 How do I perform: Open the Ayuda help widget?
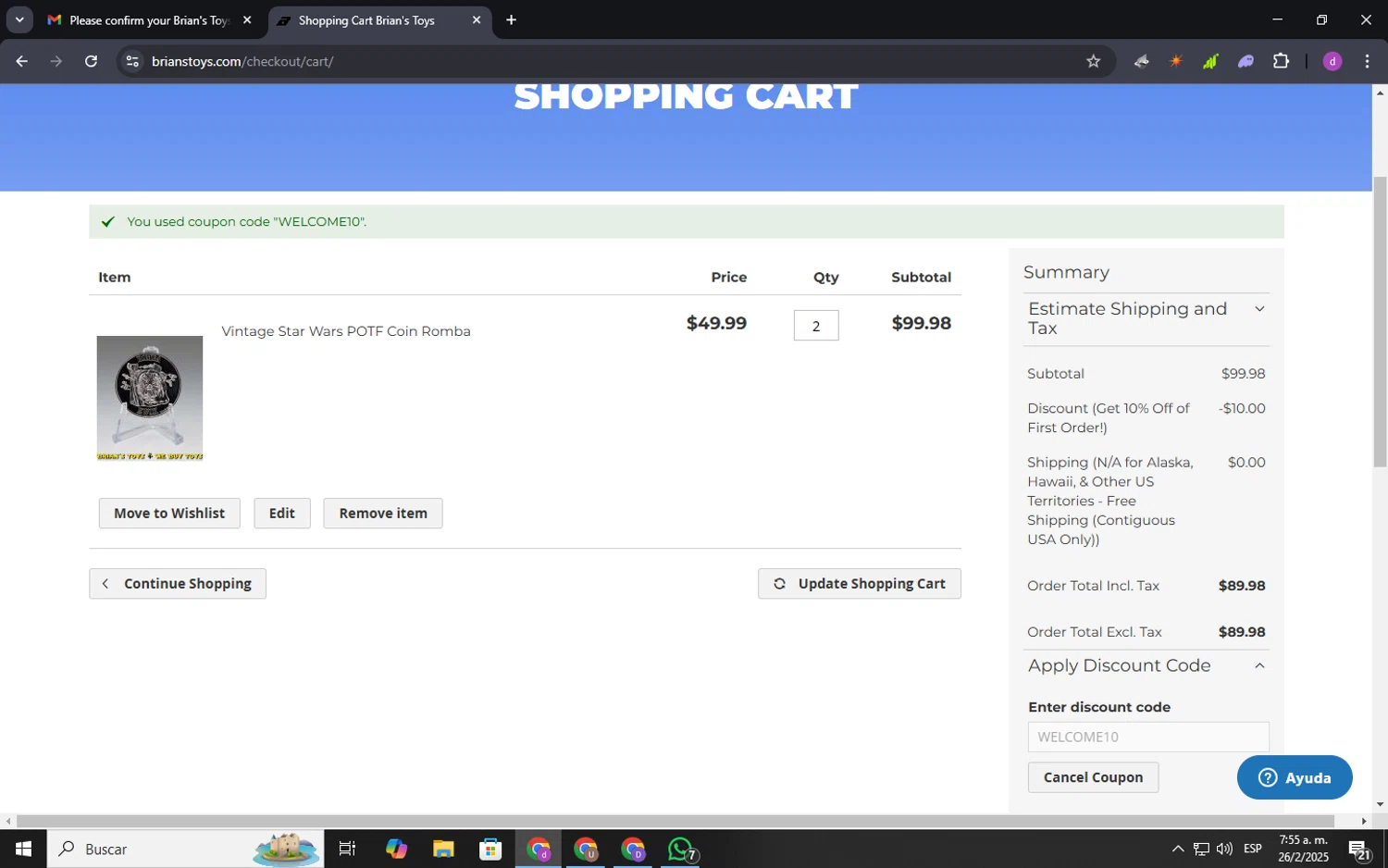point(1295,777)
